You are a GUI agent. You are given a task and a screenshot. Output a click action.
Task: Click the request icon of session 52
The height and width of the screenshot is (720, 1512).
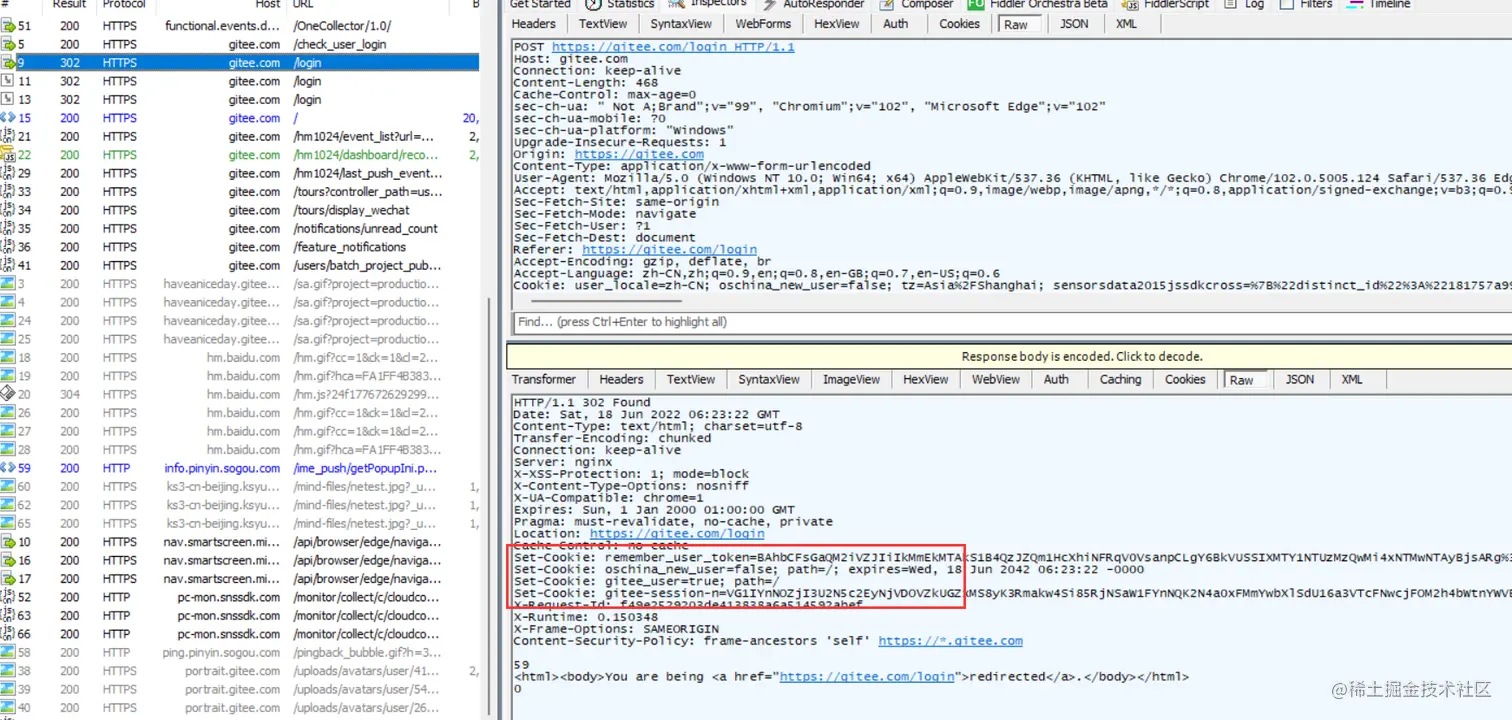[8, 597]
